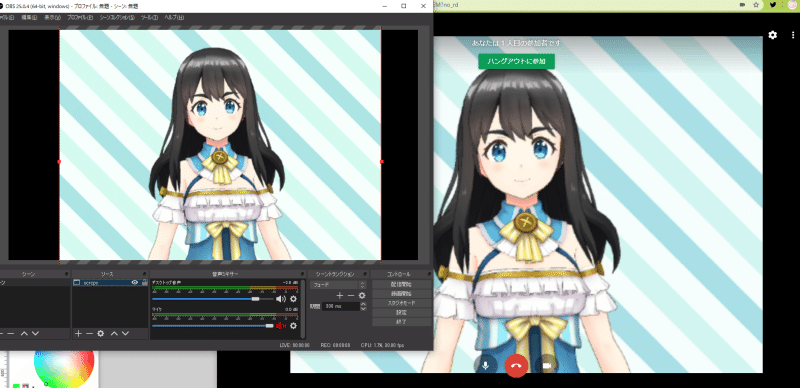This screenshot has height=388, width=800.
Task: Click the right red transform handle in preview
Action: pyautogui.click(x=382, y=161)
